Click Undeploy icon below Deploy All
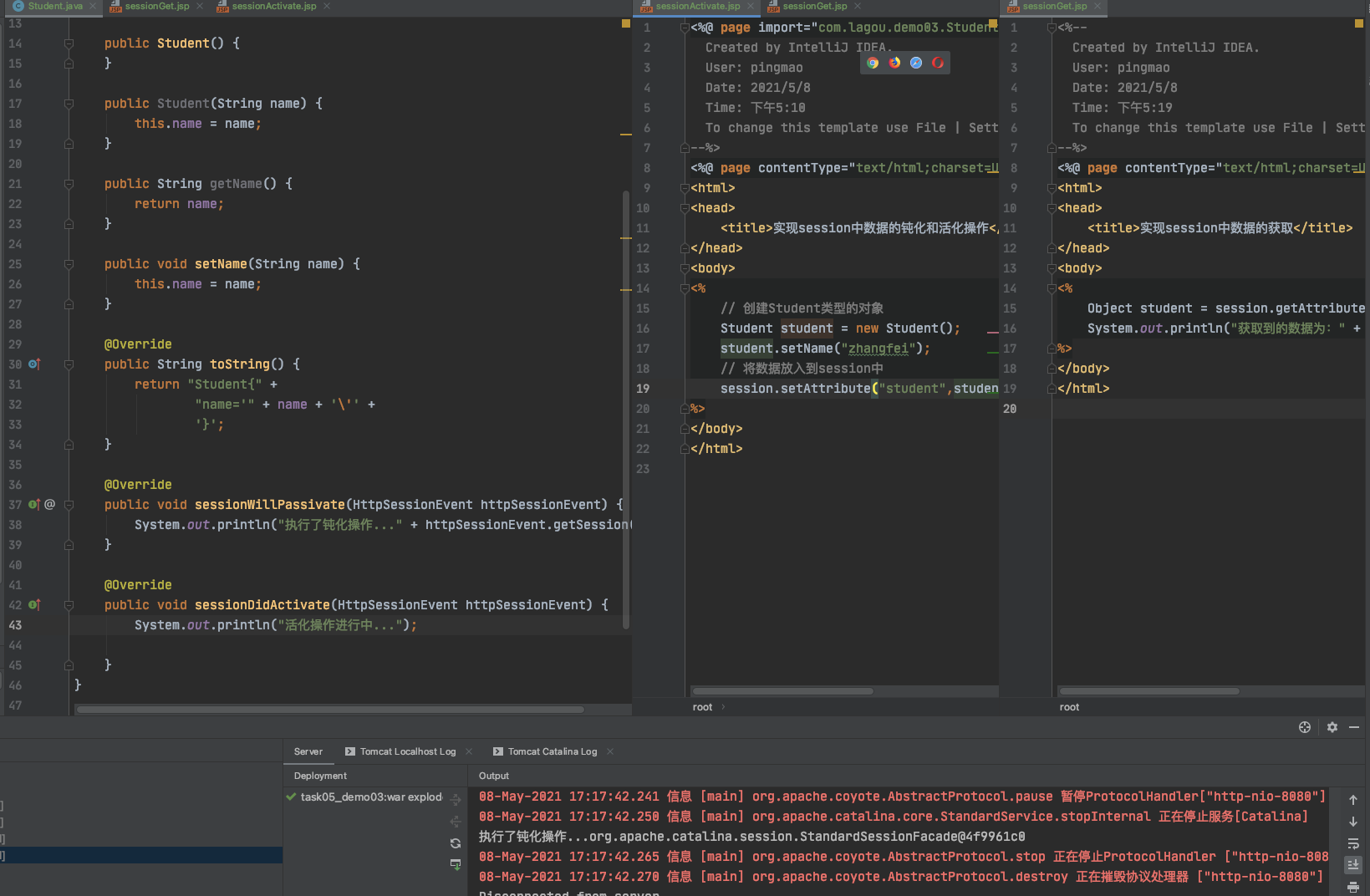The height and width of the screenshot is (896, 1370). point(456,822)
